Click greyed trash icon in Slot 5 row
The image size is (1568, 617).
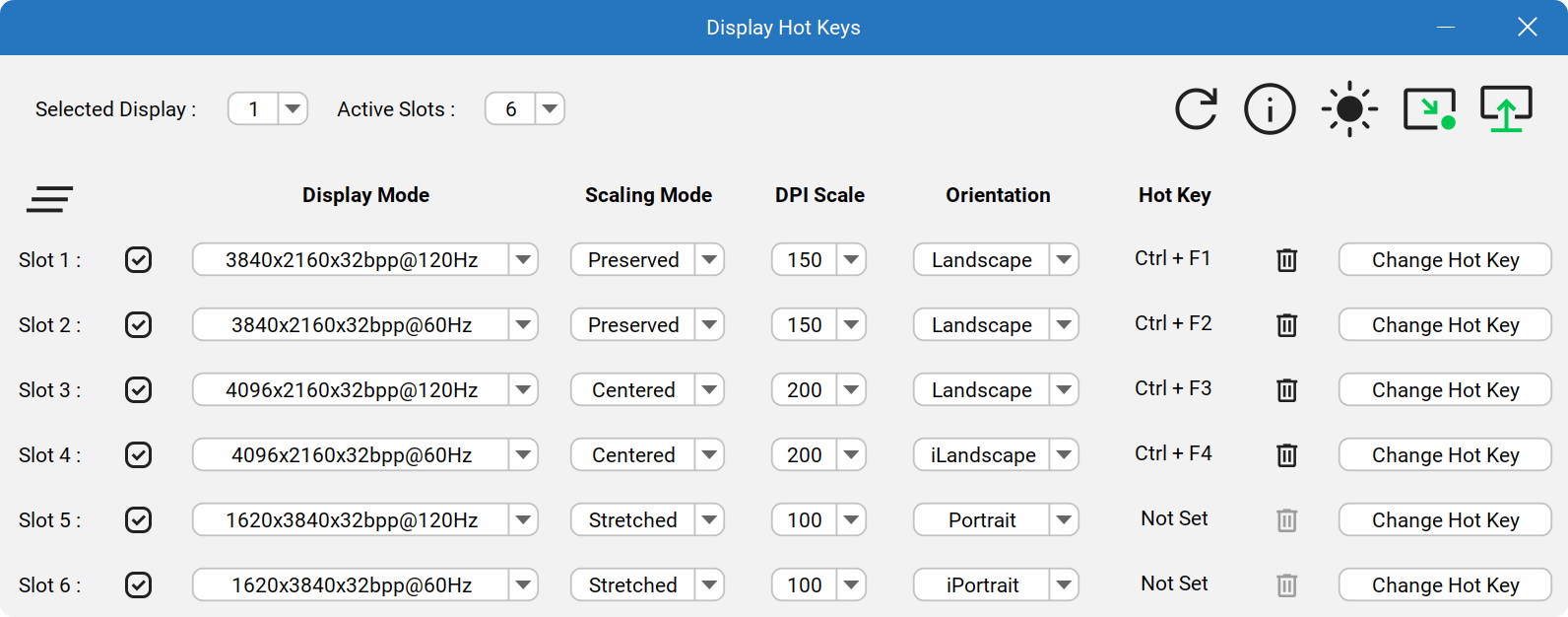(x=1286, y=520)
